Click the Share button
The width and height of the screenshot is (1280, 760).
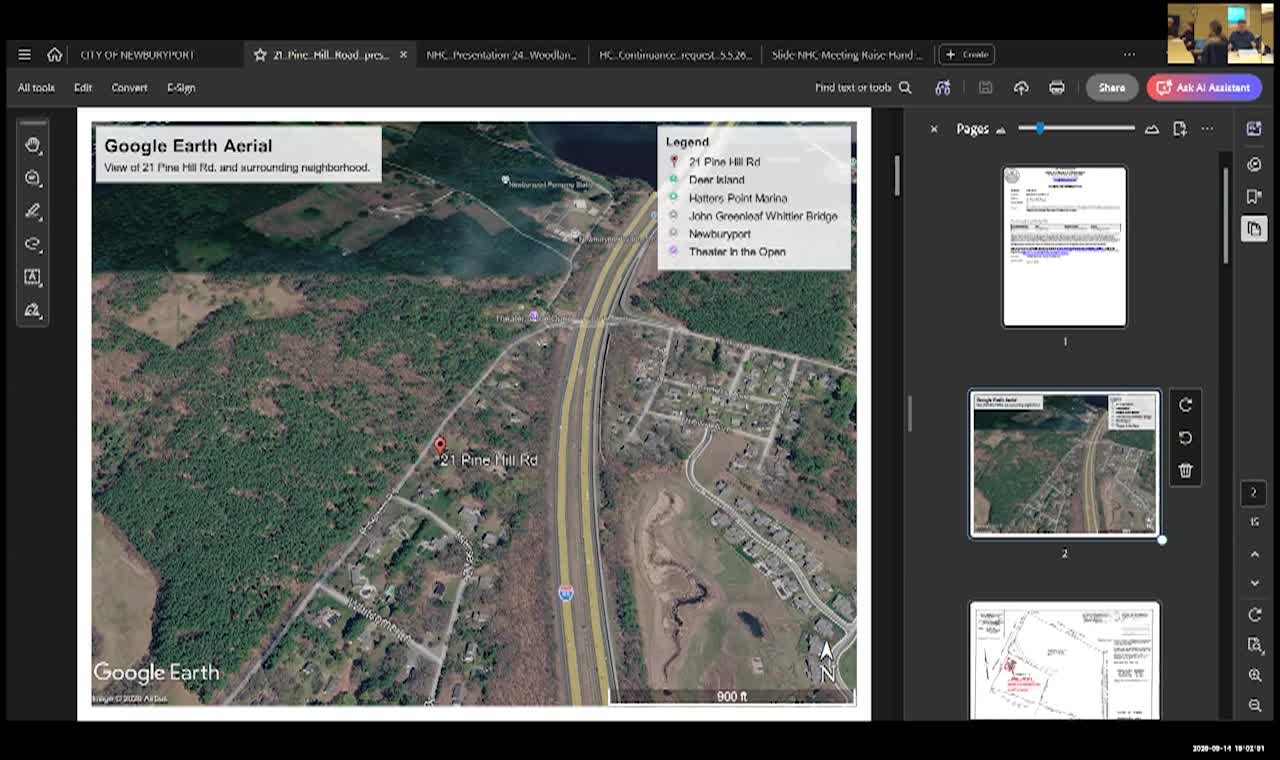tap(1112, 88)
